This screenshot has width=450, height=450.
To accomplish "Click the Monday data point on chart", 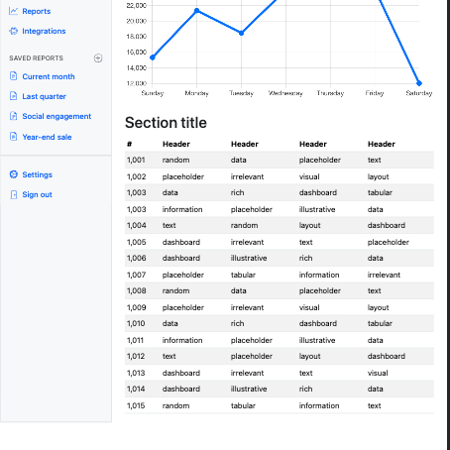I will pos(197,11).
